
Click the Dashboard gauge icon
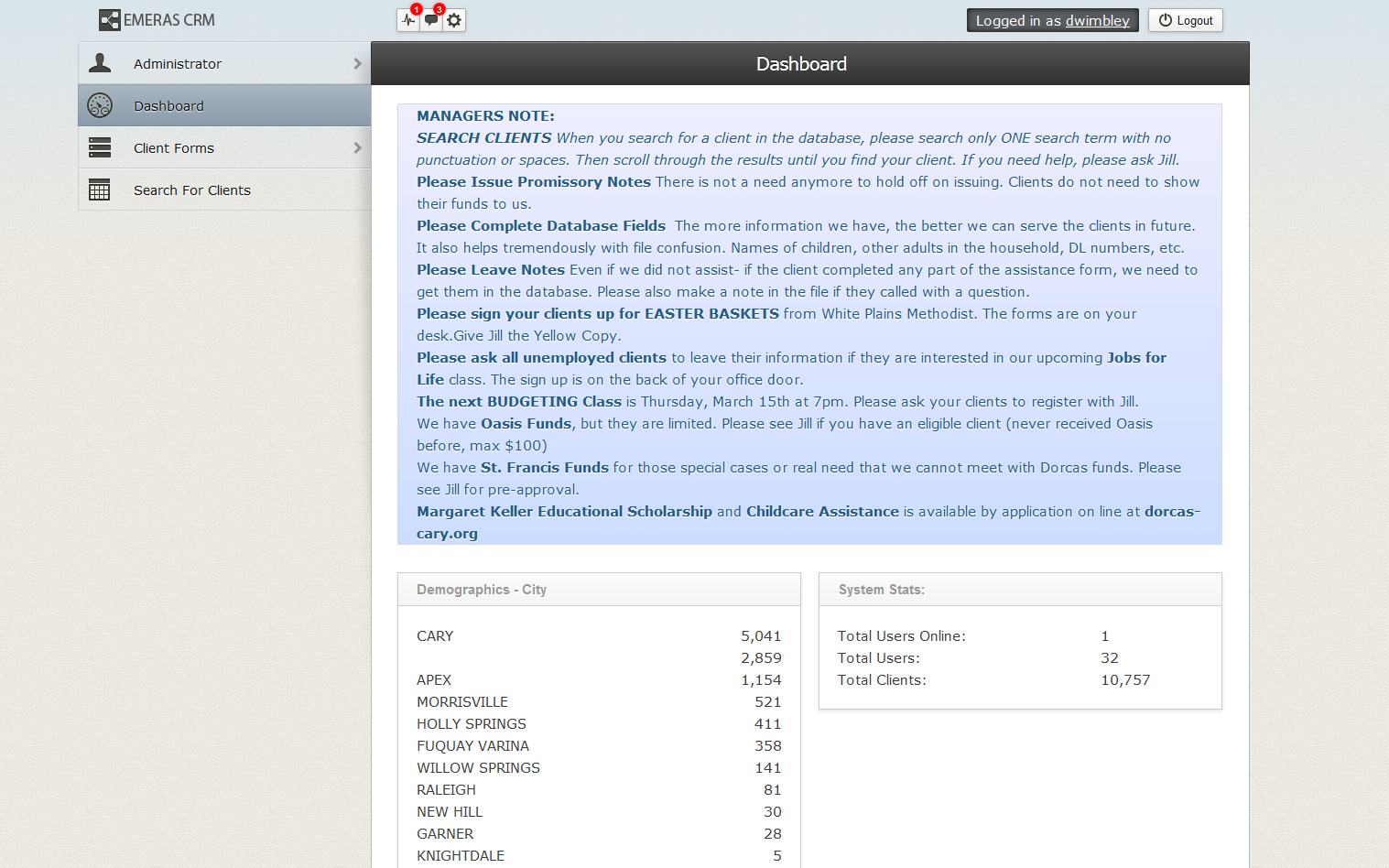(100, 105)
